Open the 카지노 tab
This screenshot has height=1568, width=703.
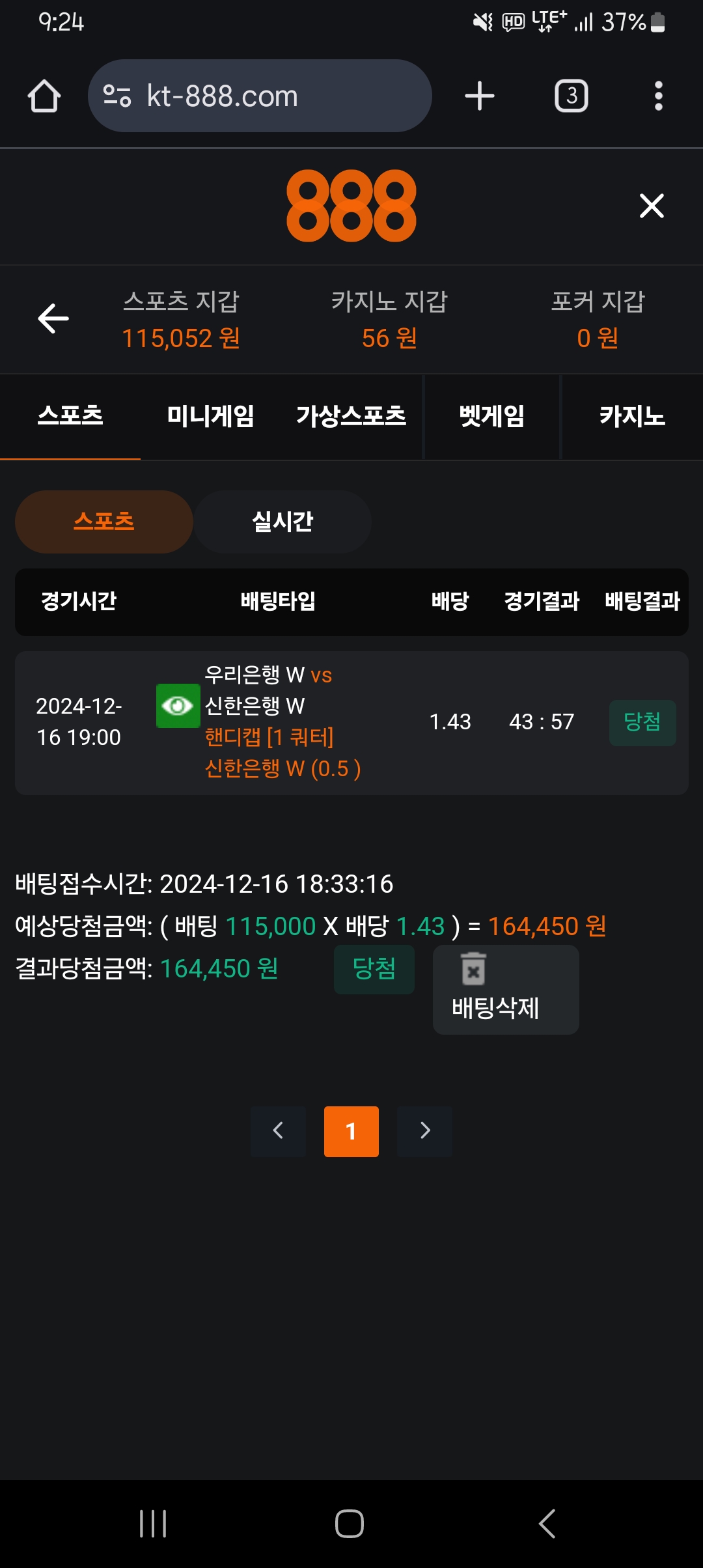(632, 416)
